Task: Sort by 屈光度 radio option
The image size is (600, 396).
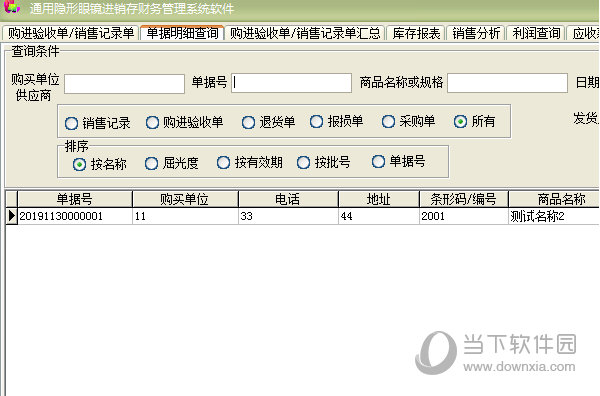Action: click(171, 163)
